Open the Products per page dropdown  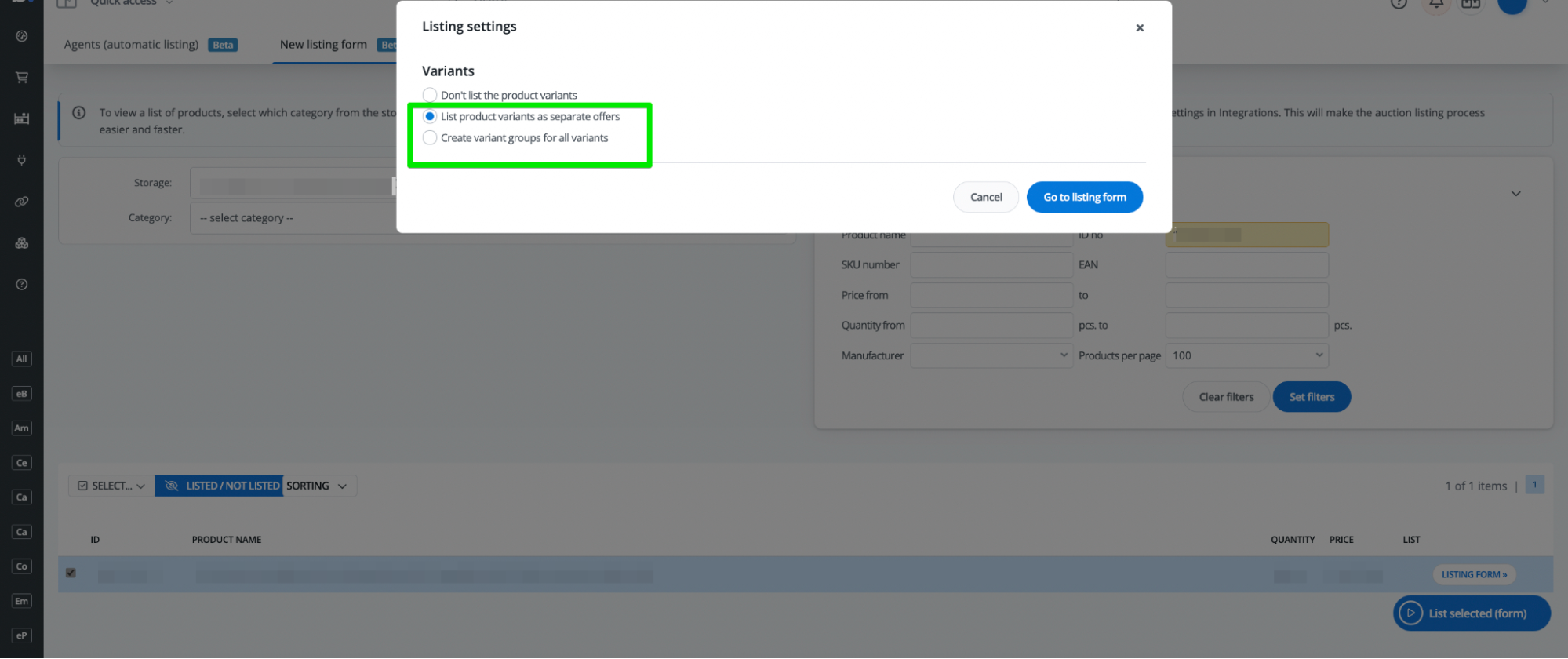click(1246, 355)
